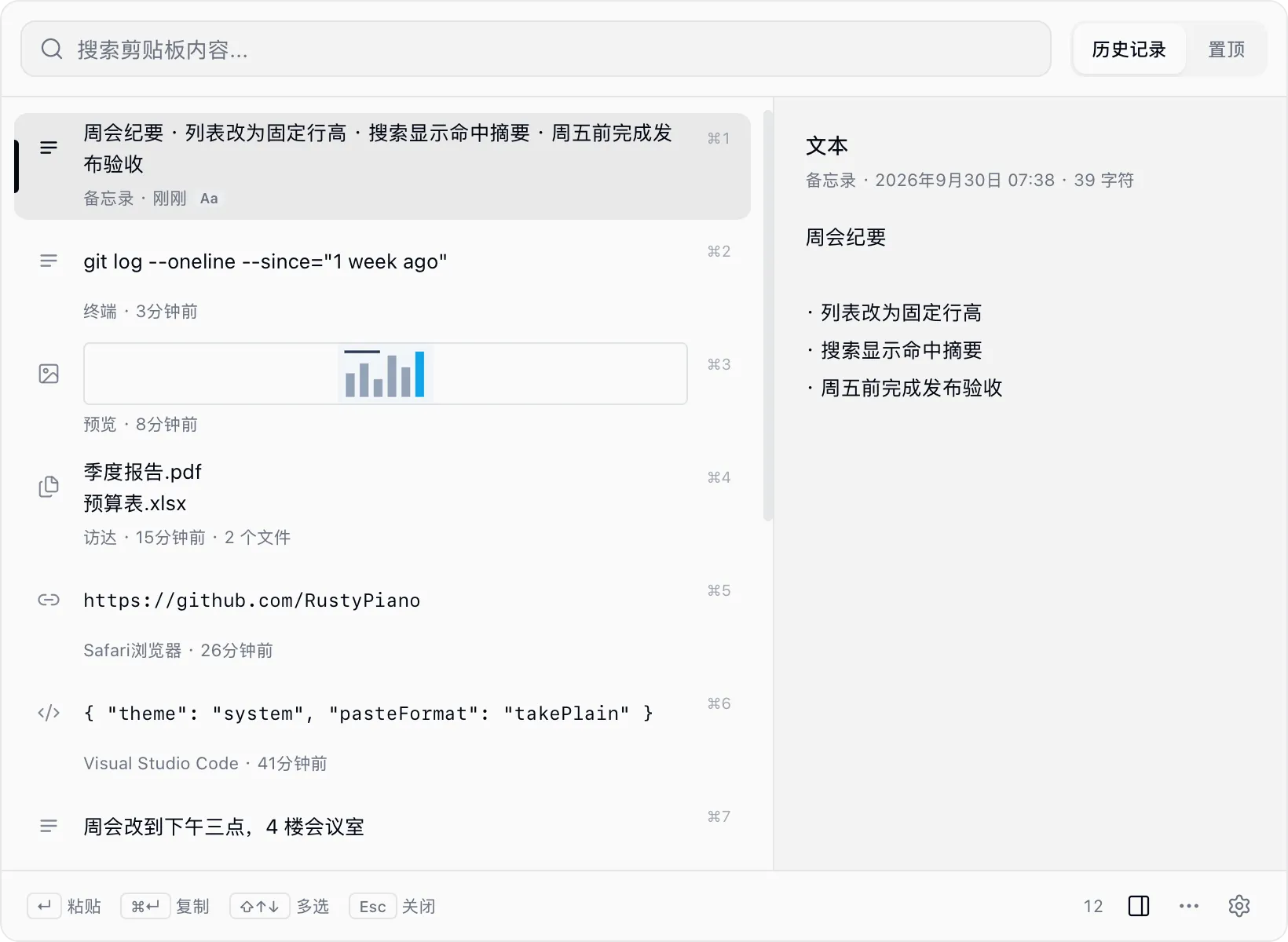Select the 周会改到下午三点 clipboard entry
The width and height of the screenshot is (1288, 942).
point(382,831)
